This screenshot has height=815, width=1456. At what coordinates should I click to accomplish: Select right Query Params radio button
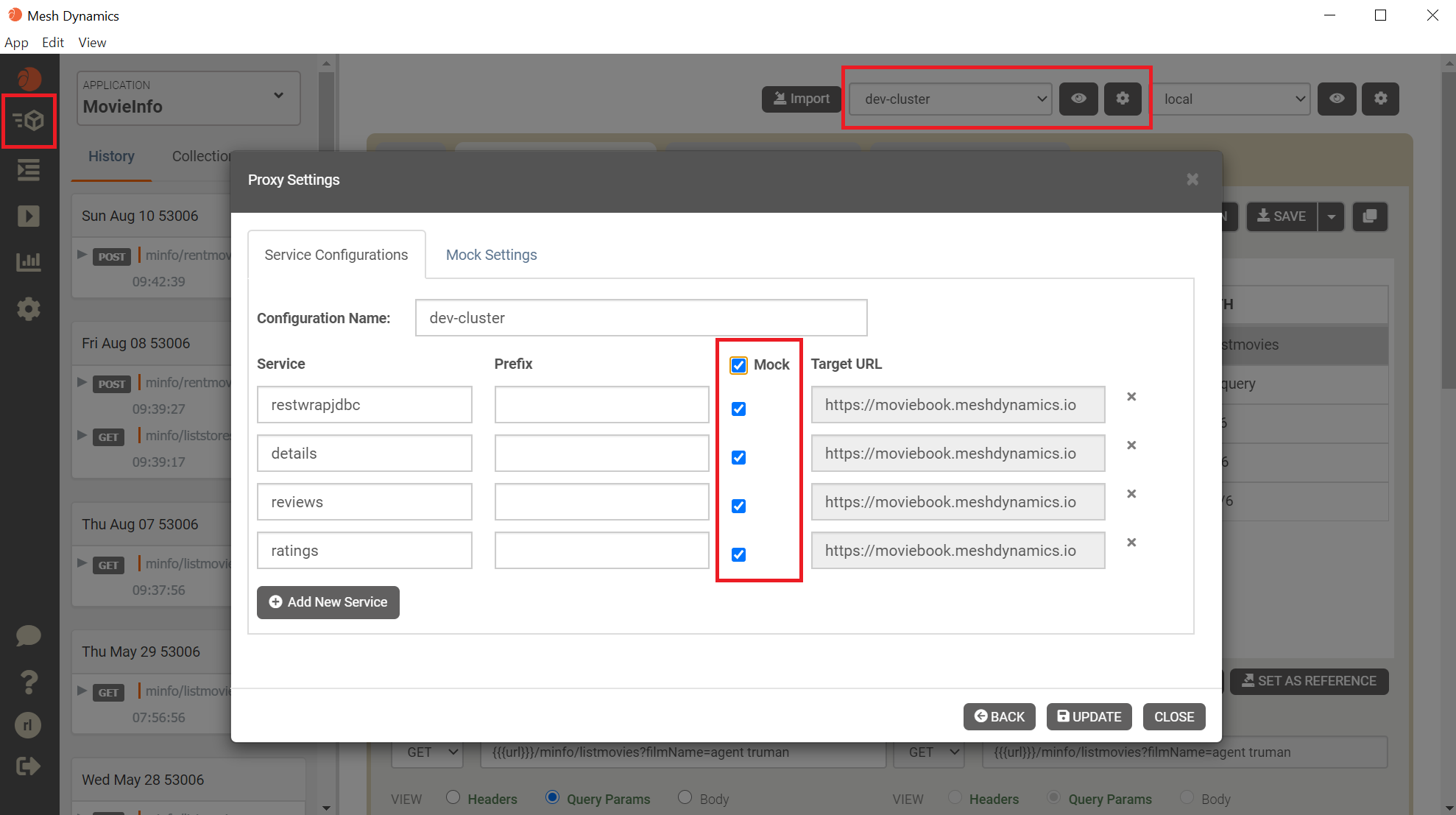tap(1053, 797)
